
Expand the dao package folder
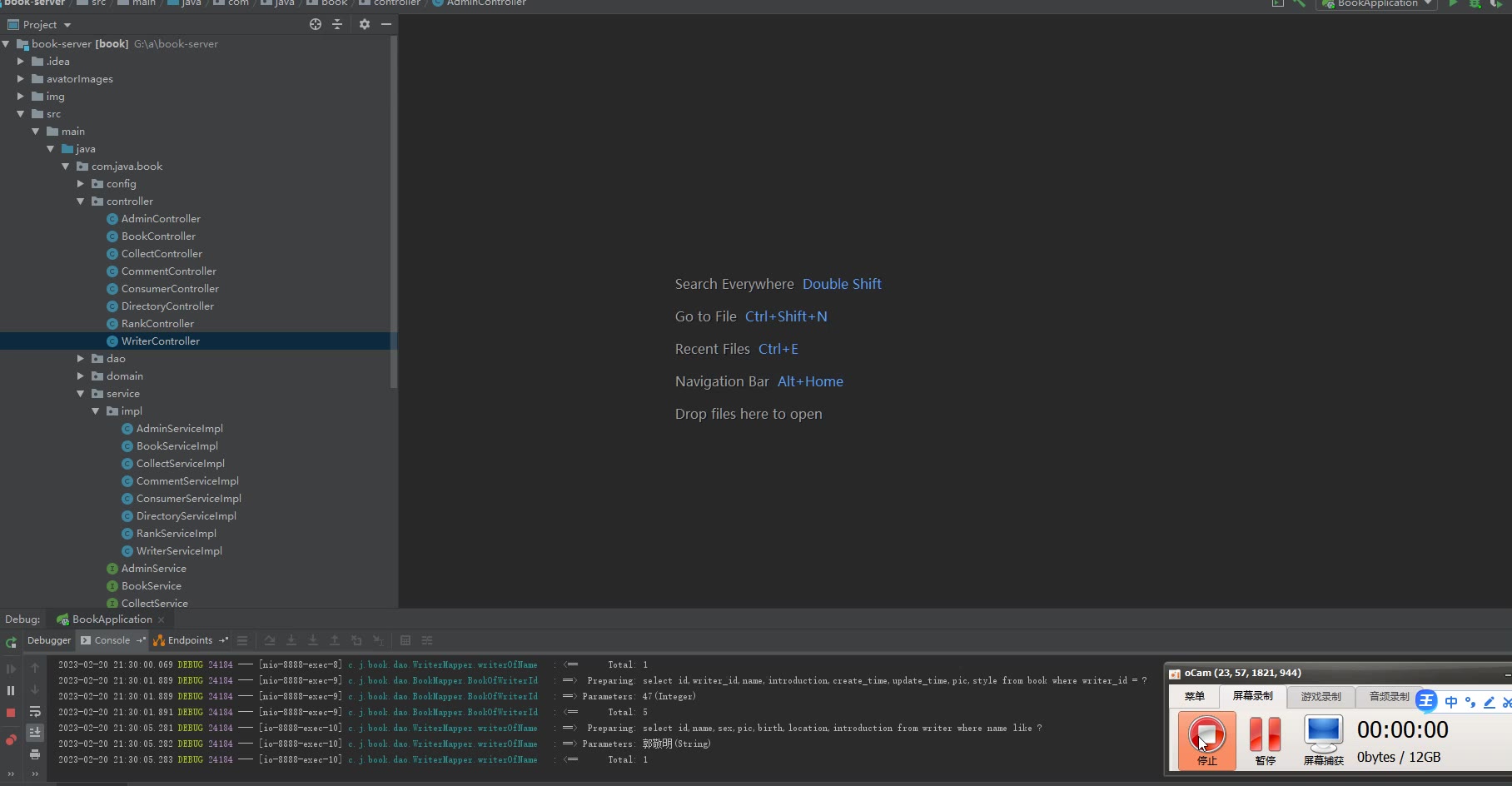[81, 359]
